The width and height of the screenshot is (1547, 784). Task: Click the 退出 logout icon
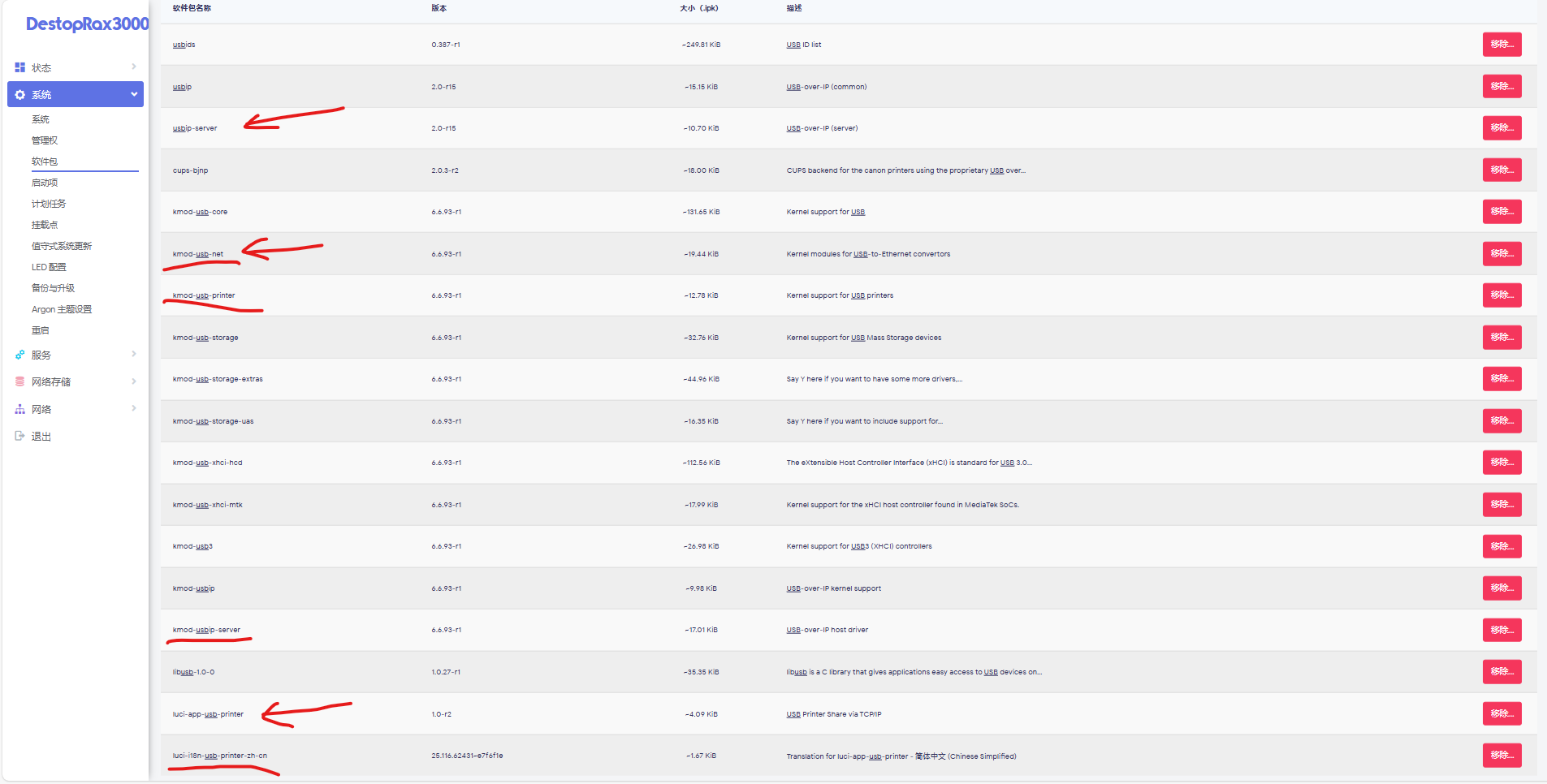pyautogui.click(x=20, y=436)
